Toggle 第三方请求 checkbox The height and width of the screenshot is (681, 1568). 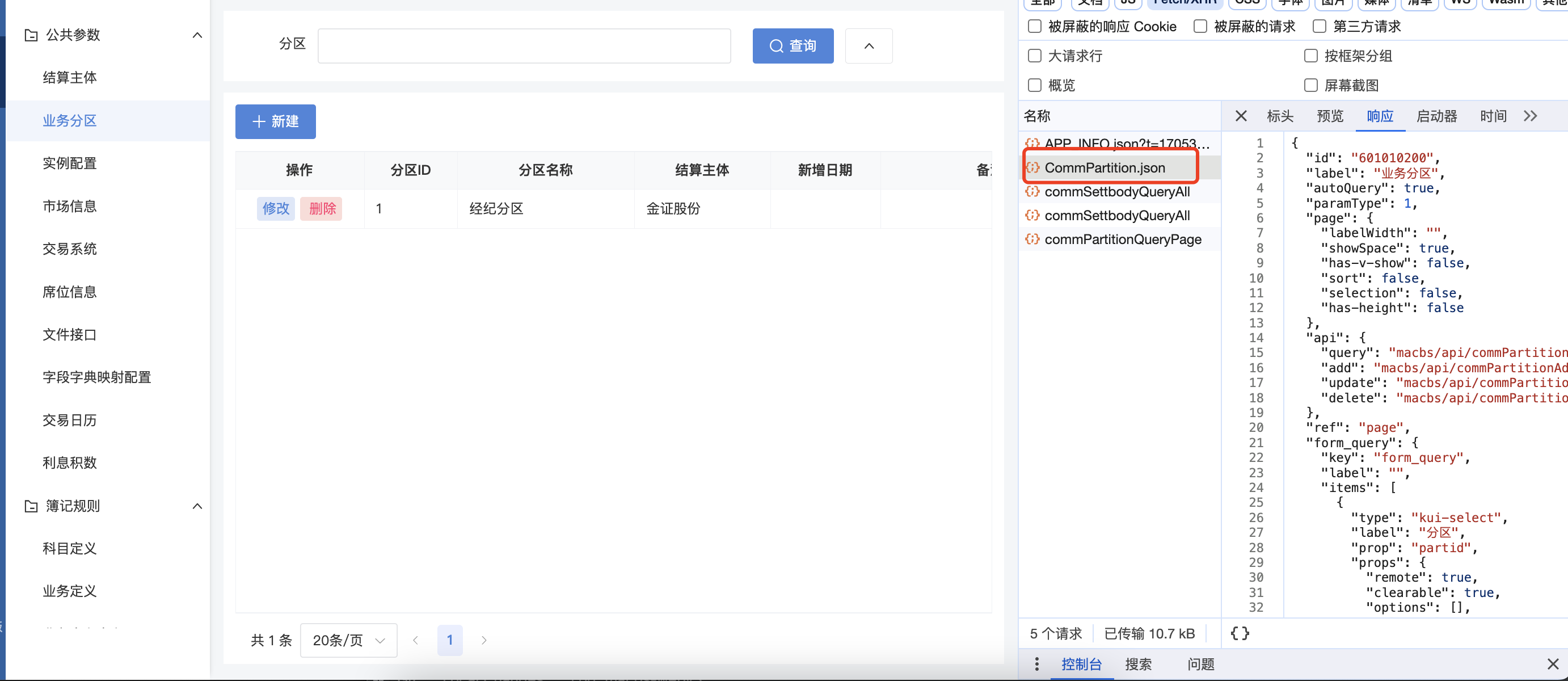[x=1319, y=26]
